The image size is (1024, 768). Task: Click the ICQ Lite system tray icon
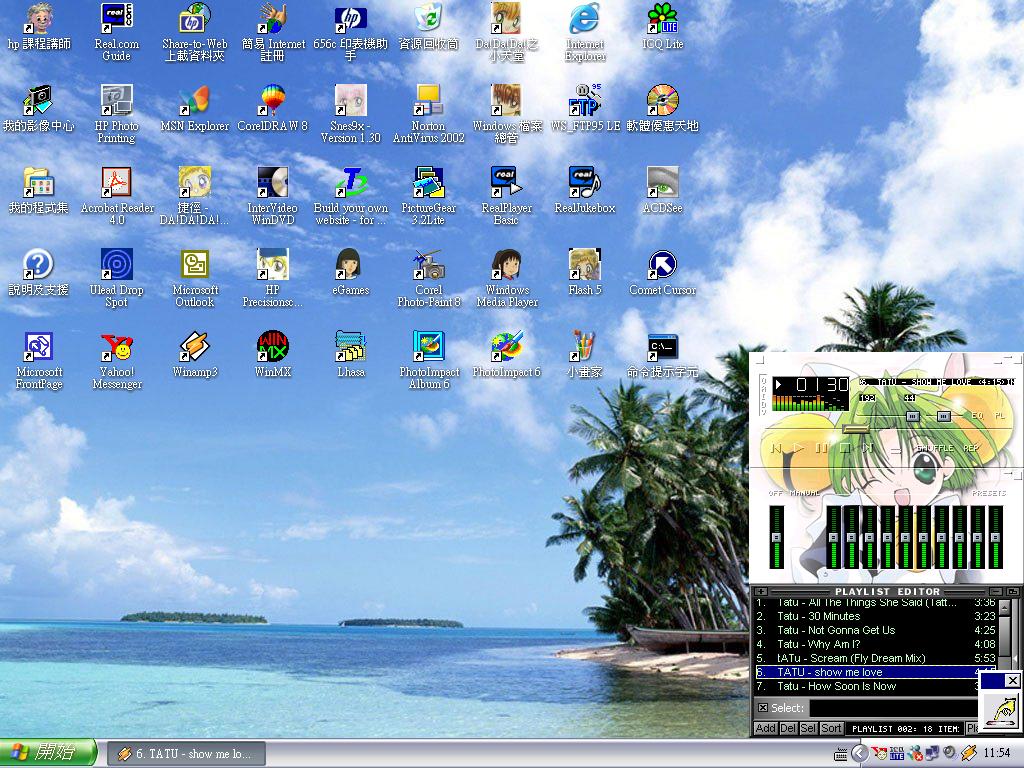coord(897,754)
